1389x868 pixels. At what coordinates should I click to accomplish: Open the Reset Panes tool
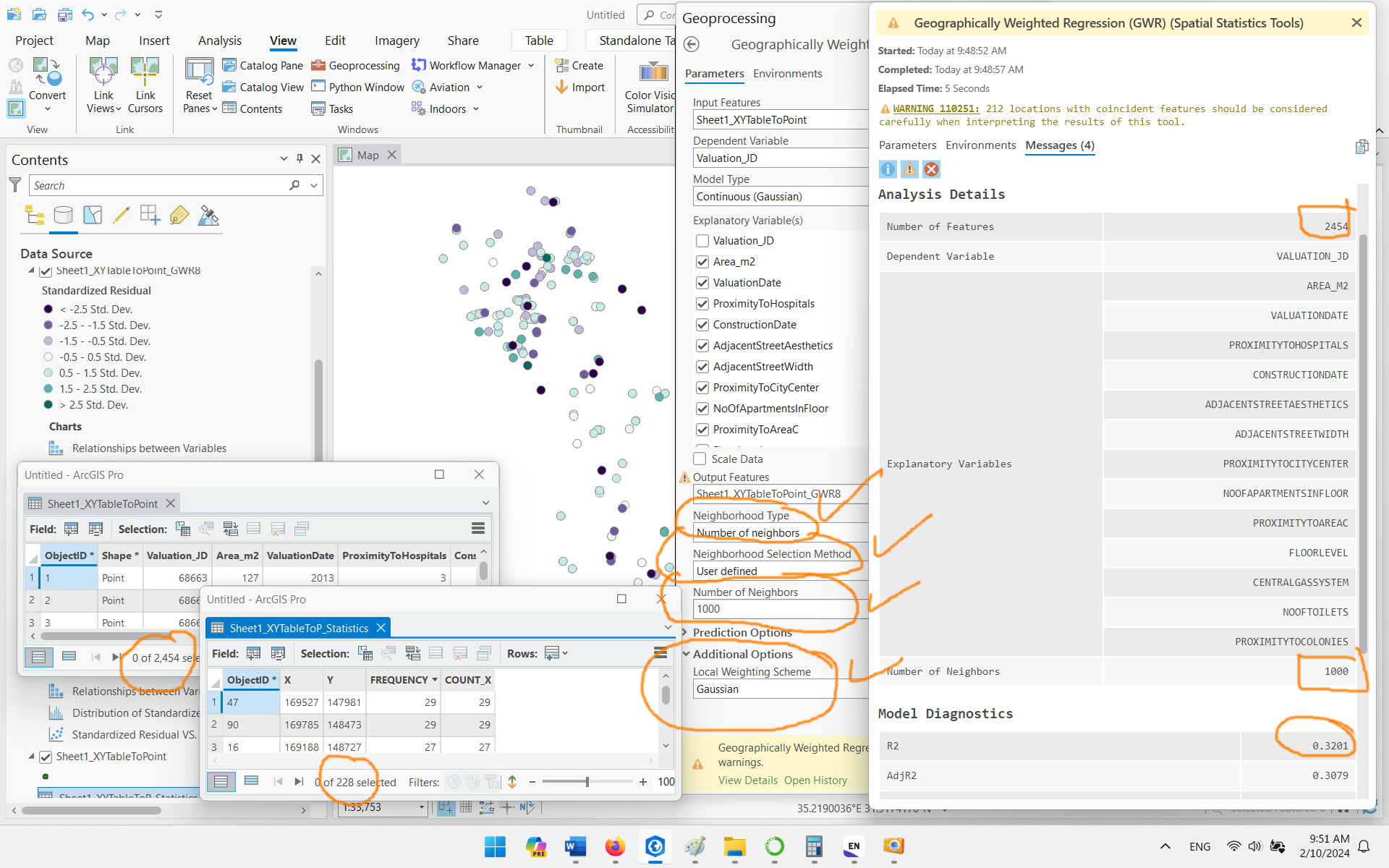click(198, 85)
